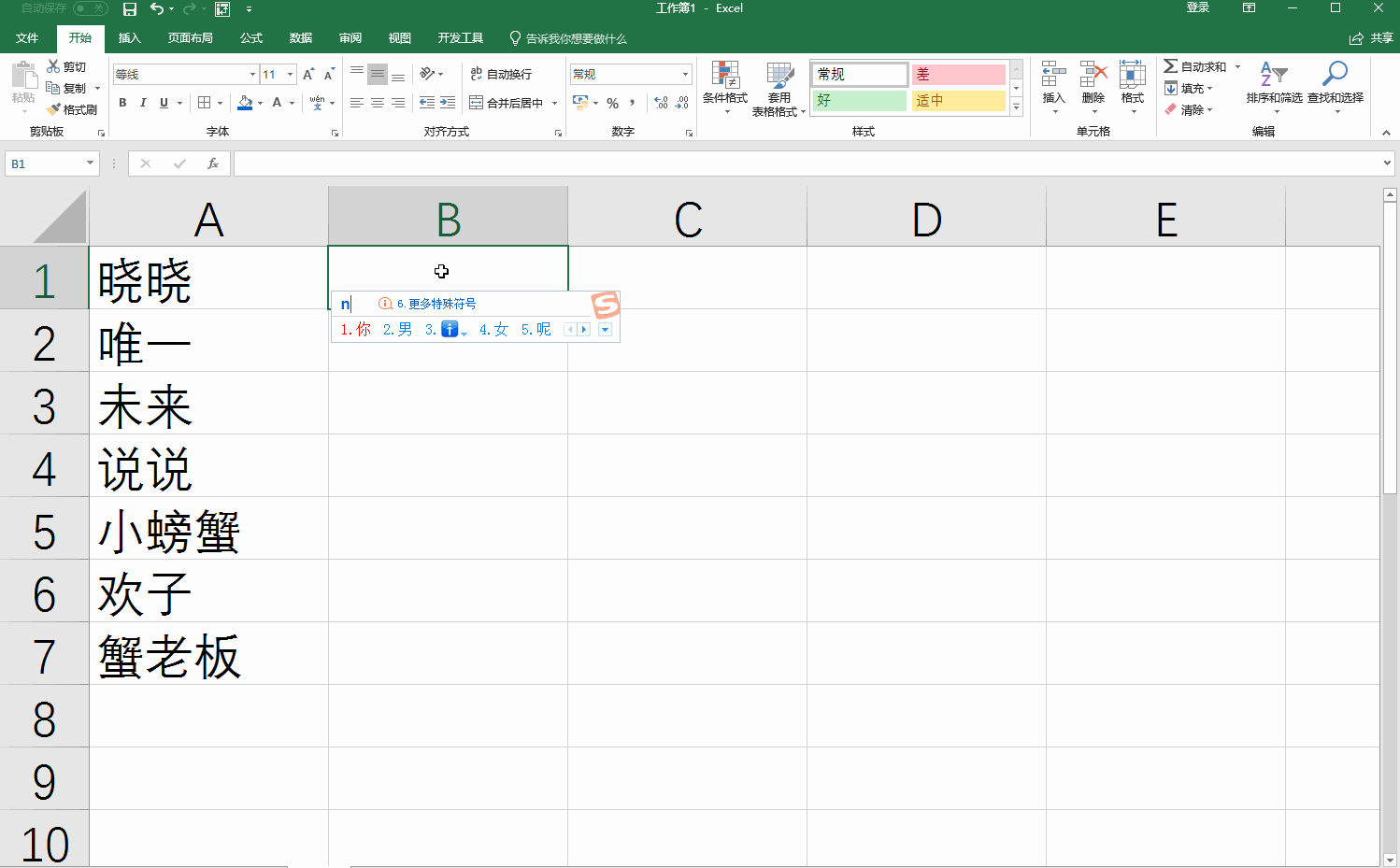This screenshot has height=868, width=1400.
Task: Toggle middle vertical alignment
Action: (378, 74)
